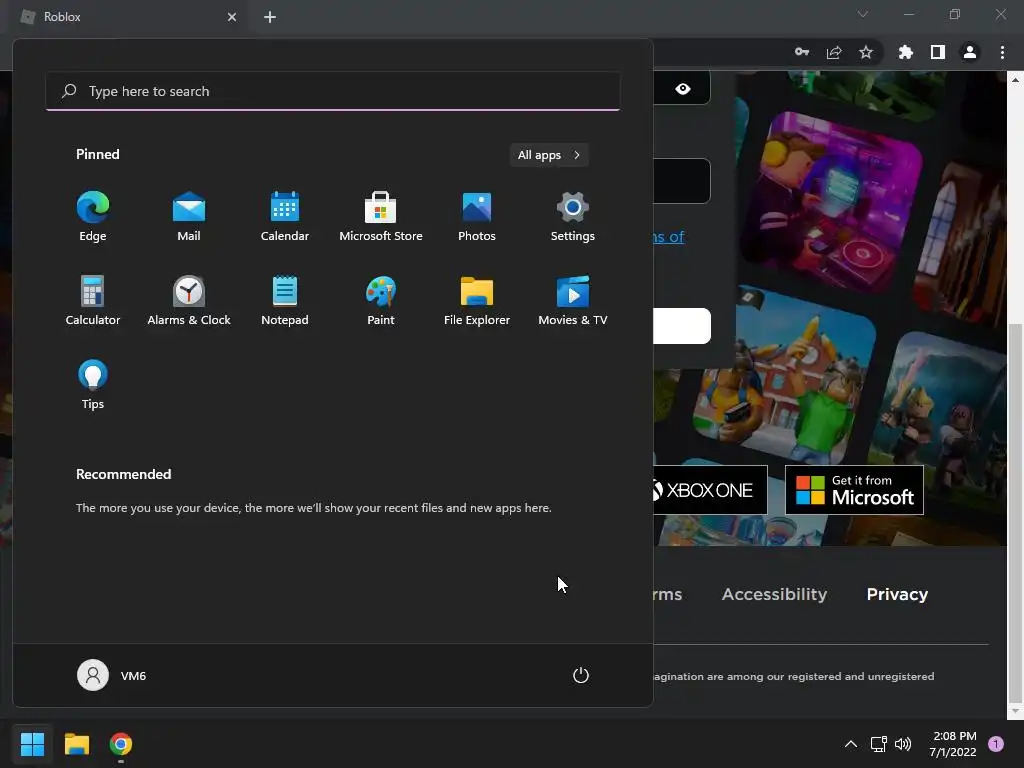
Task: Open Chrome Extensions puzzle icon
Action: (x=906, y=52)
